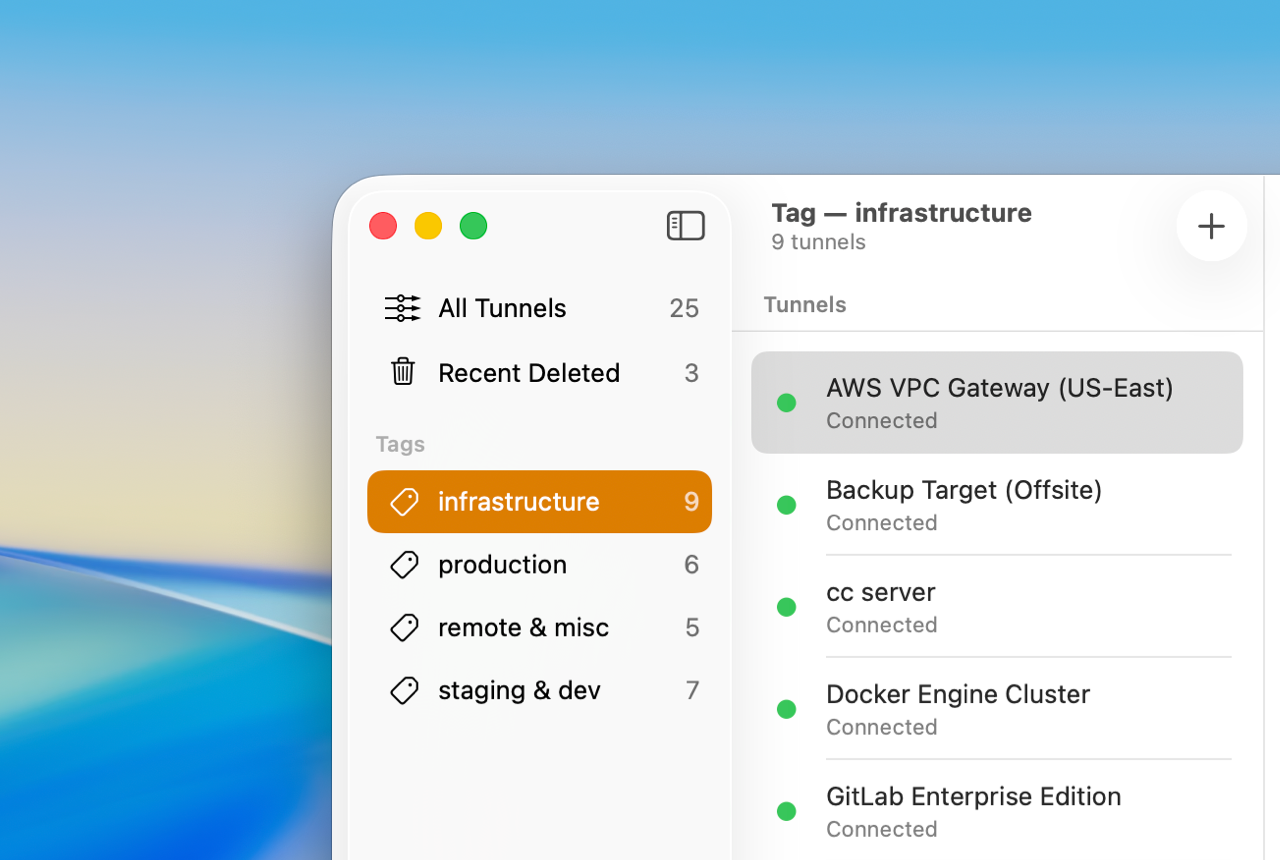Click the All Tunnels count 25
Viewport: 1280px width, 860px height.
(684, 308)
